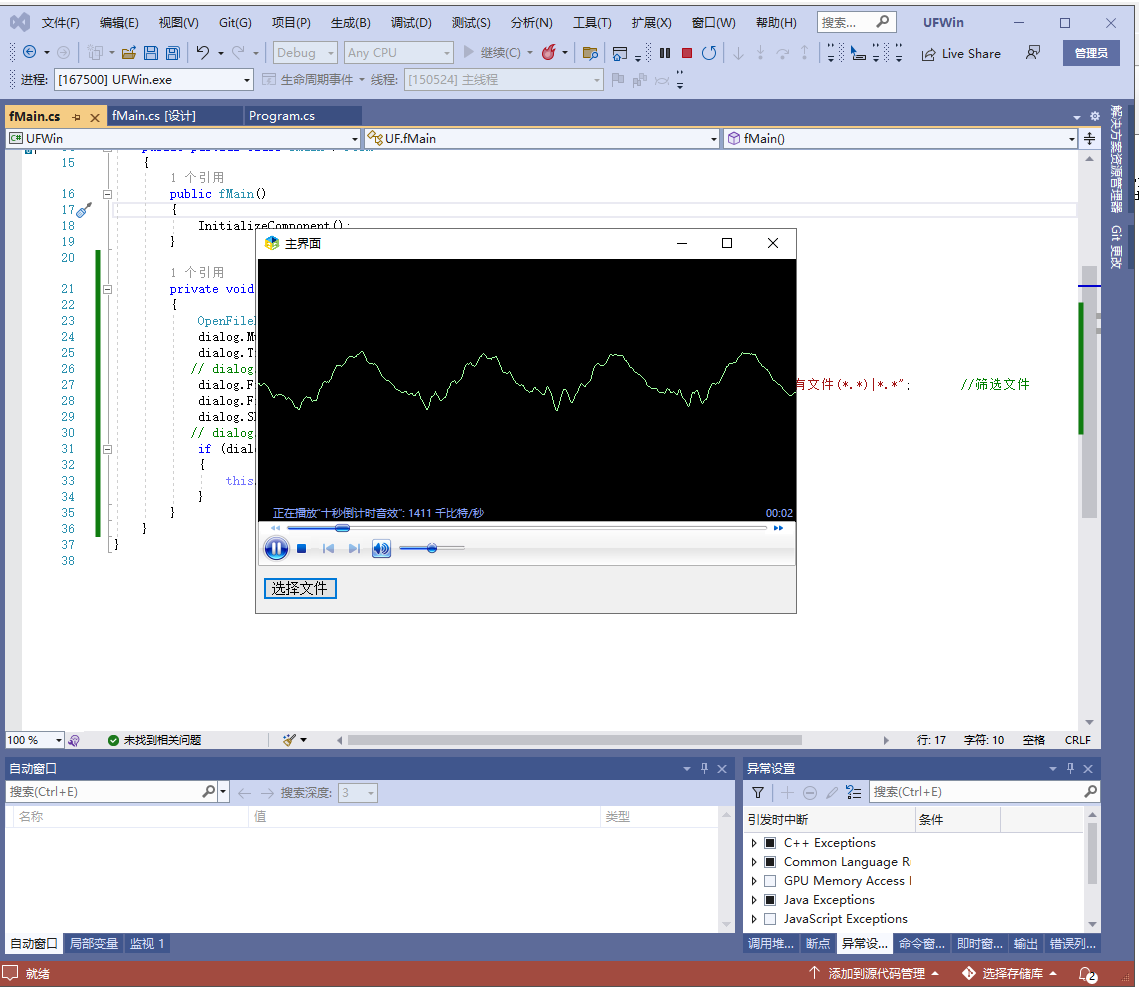Open the UF.fMain type dropdown

pyautogui.click(x=541, y=139)
